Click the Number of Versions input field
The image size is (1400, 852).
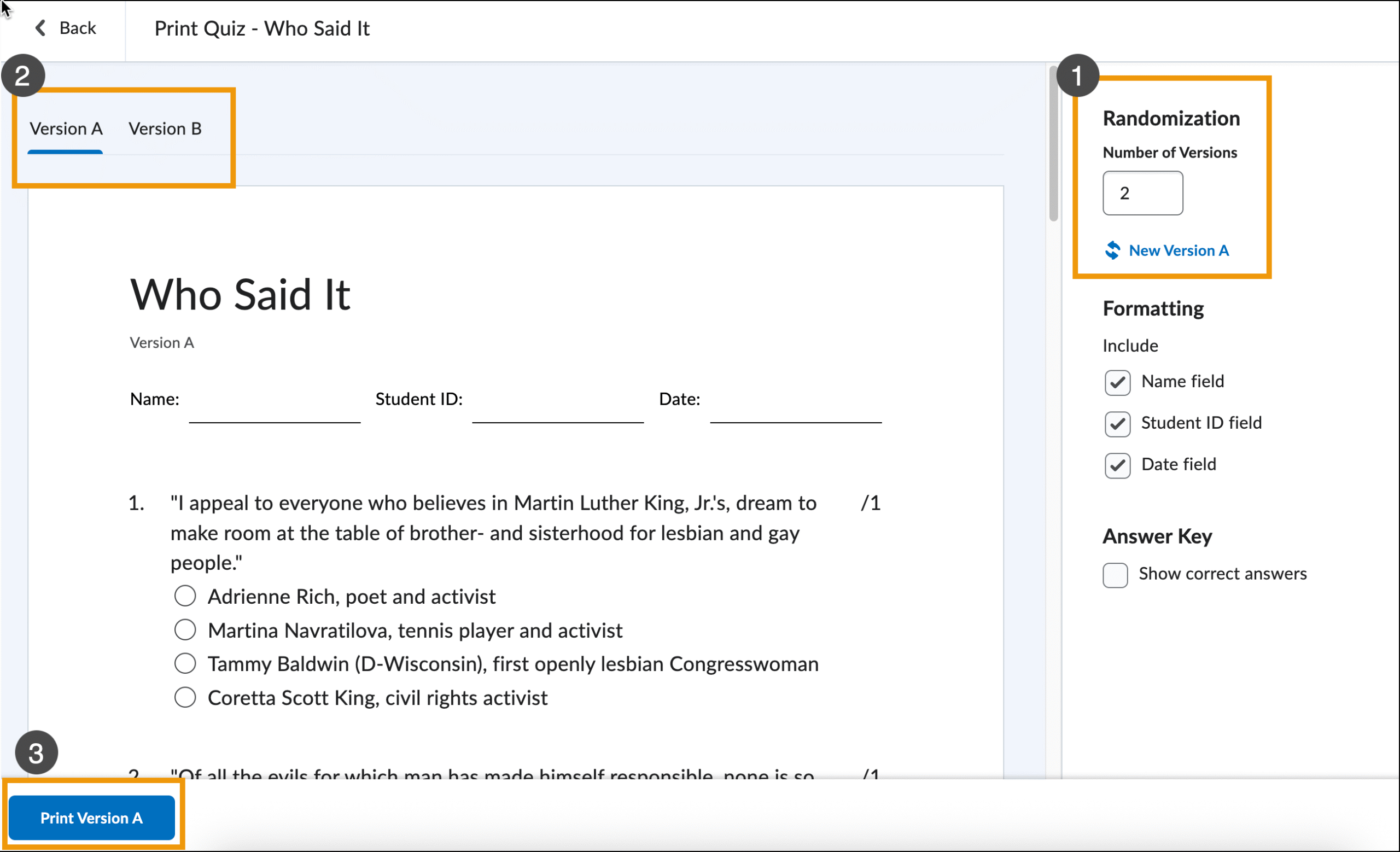[x=1142, y=193]
